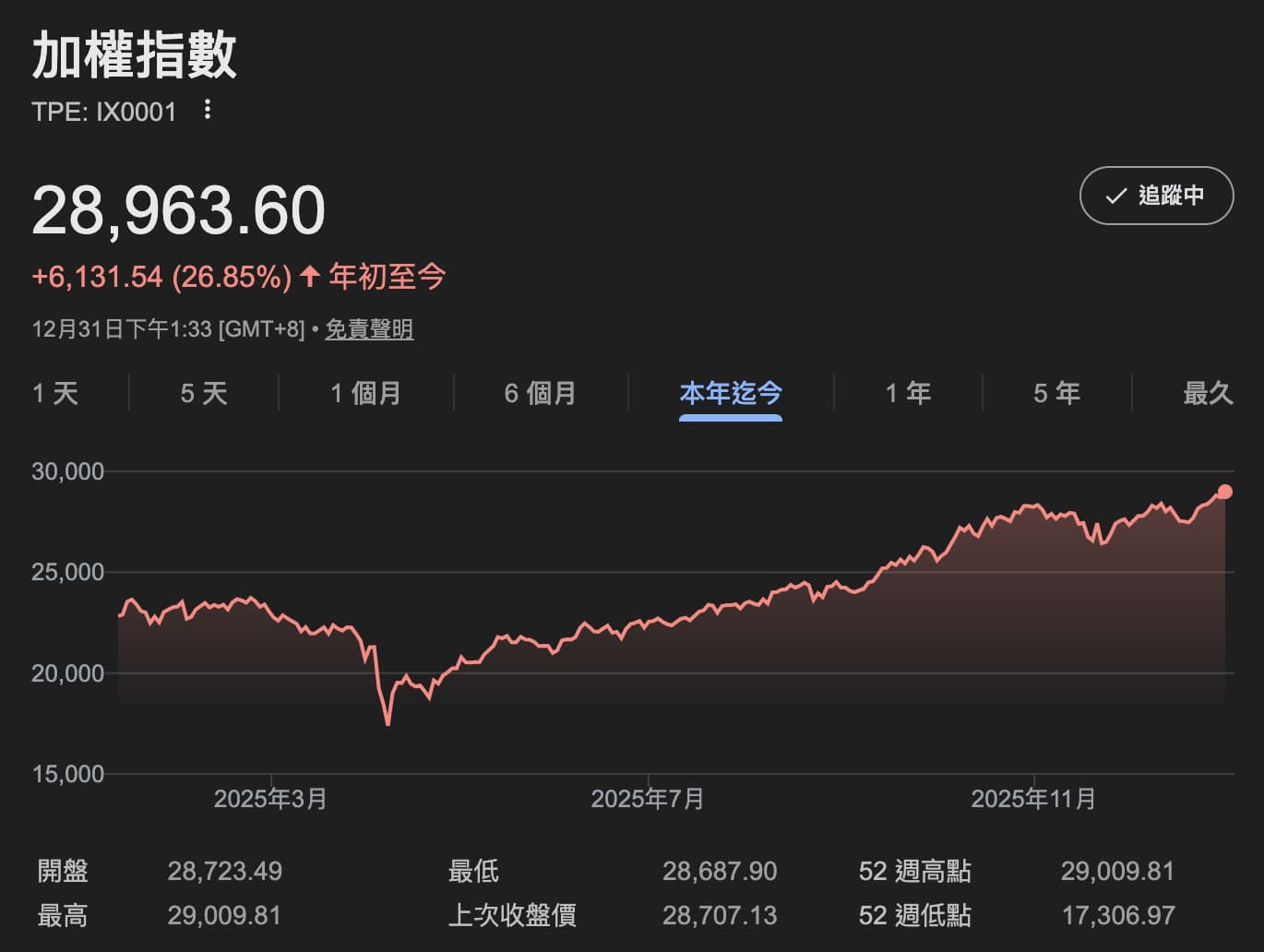This screenshot has height=952, width=1264.
Task: Toggle the 追蹤中 following button
Action: pyautogui.click(x=1156, y=196)
